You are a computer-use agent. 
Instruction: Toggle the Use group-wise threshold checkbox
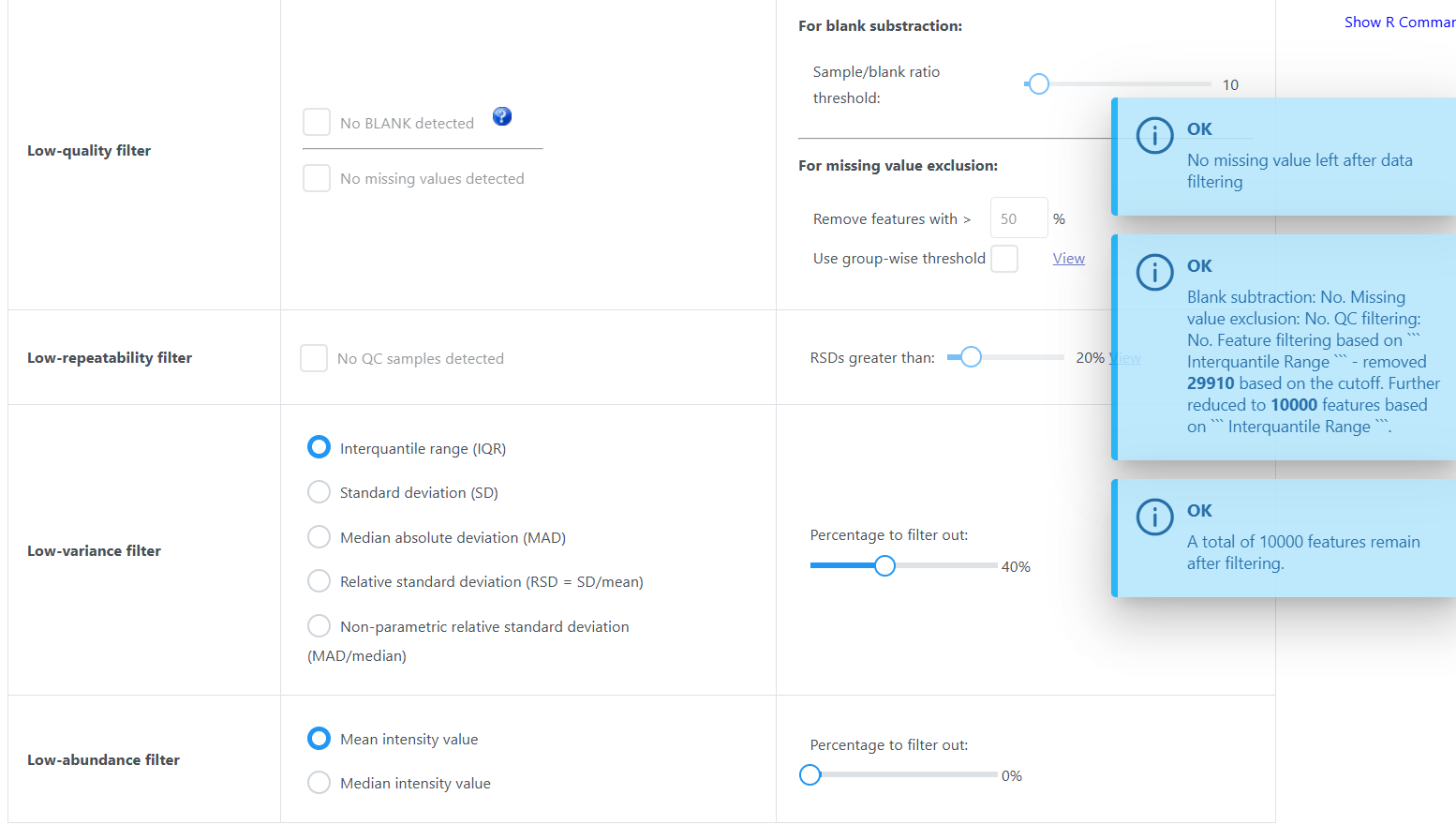tap(1004, 259)
